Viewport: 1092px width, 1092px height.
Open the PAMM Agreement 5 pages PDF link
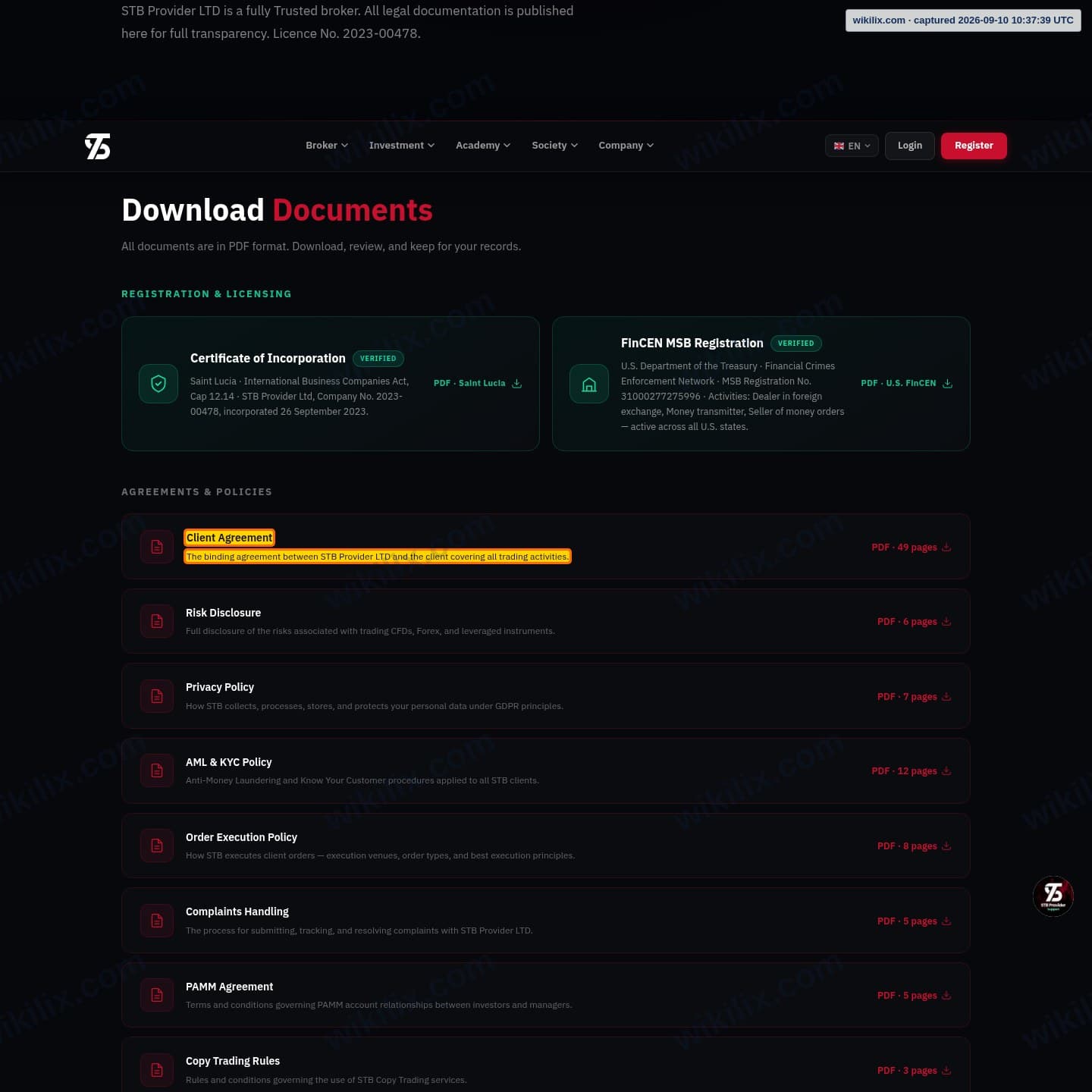click(915, 995)
